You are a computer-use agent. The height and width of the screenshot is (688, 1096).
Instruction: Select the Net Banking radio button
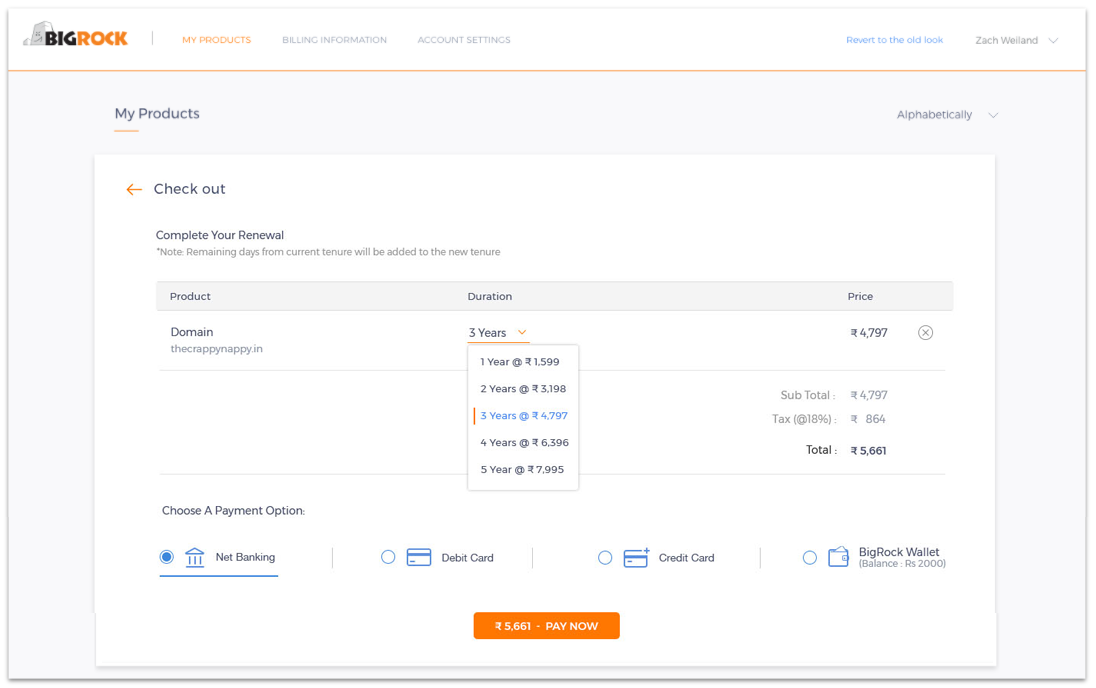point(166,557)
